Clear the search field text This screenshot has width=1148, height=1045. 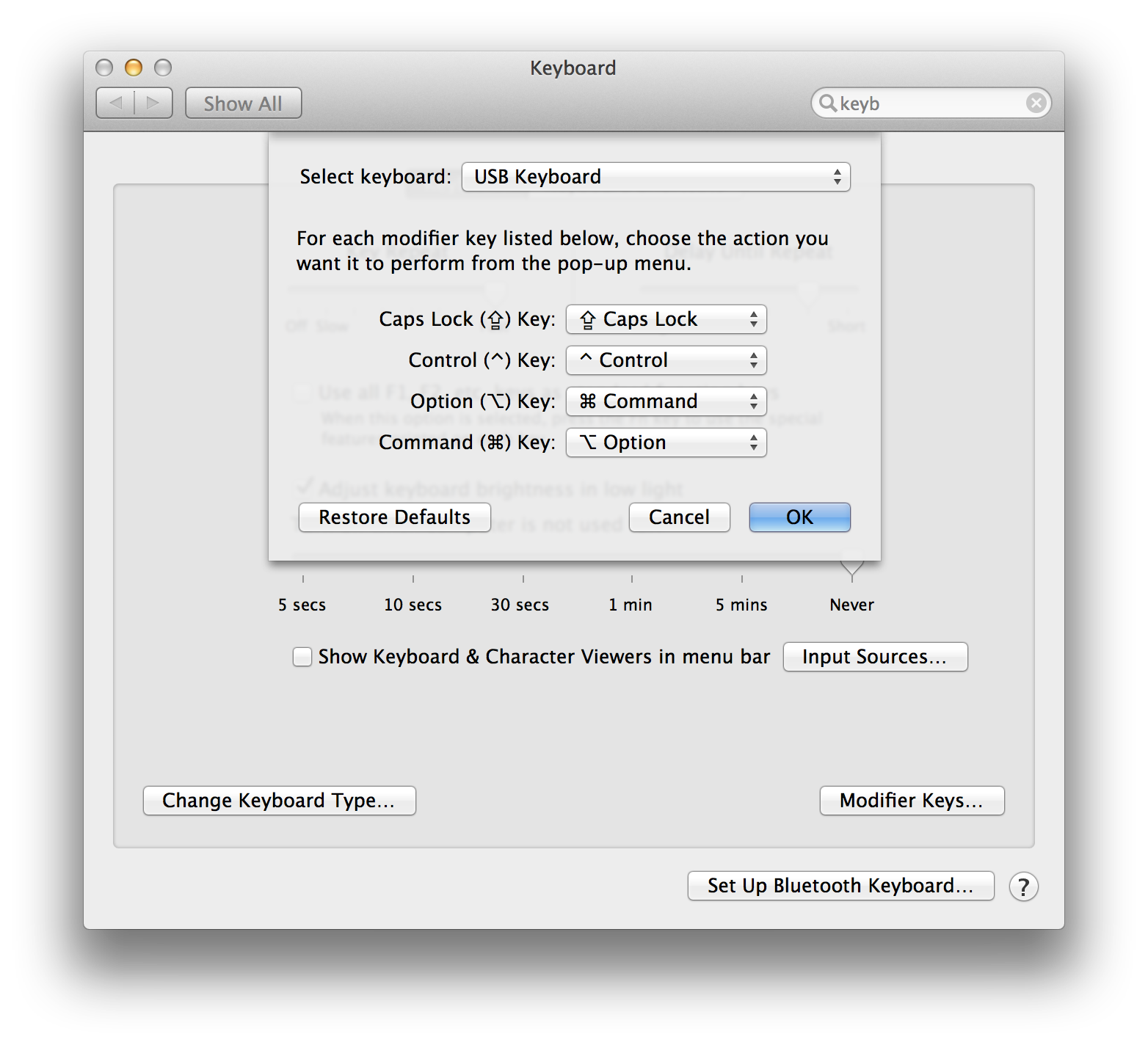pos(1036,103)
